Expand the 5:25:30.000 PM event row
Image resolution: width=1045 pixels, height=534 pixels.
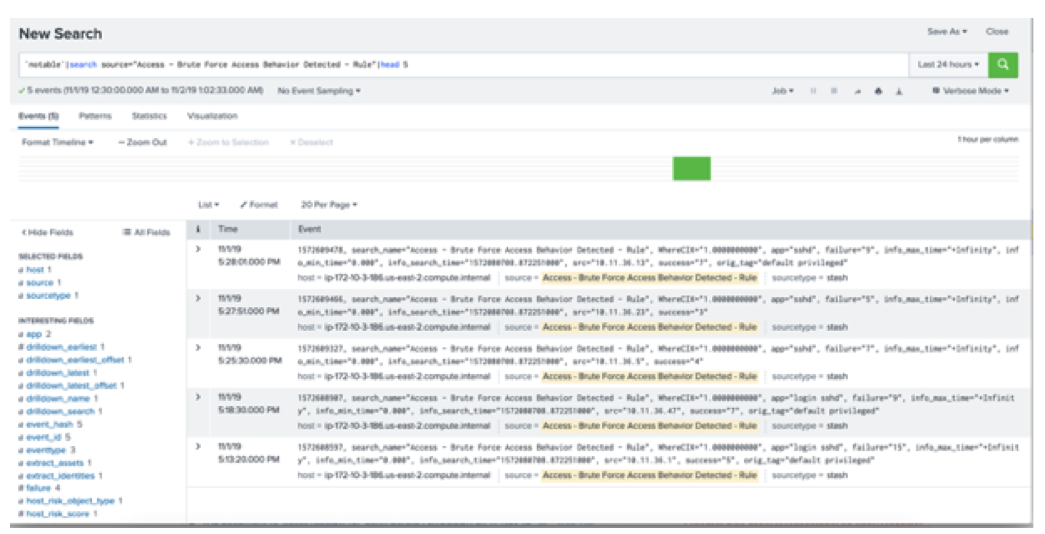click(198, 348)
